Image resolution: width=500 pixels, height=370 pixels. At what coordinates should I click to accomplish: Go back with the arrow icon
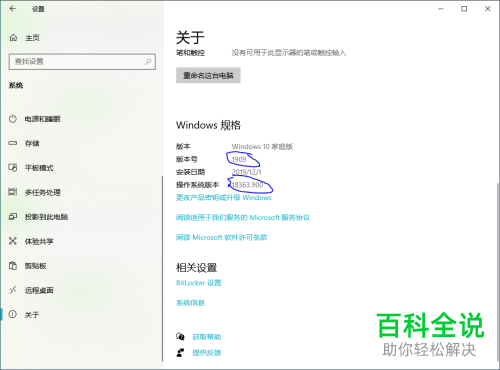[13, 9]
